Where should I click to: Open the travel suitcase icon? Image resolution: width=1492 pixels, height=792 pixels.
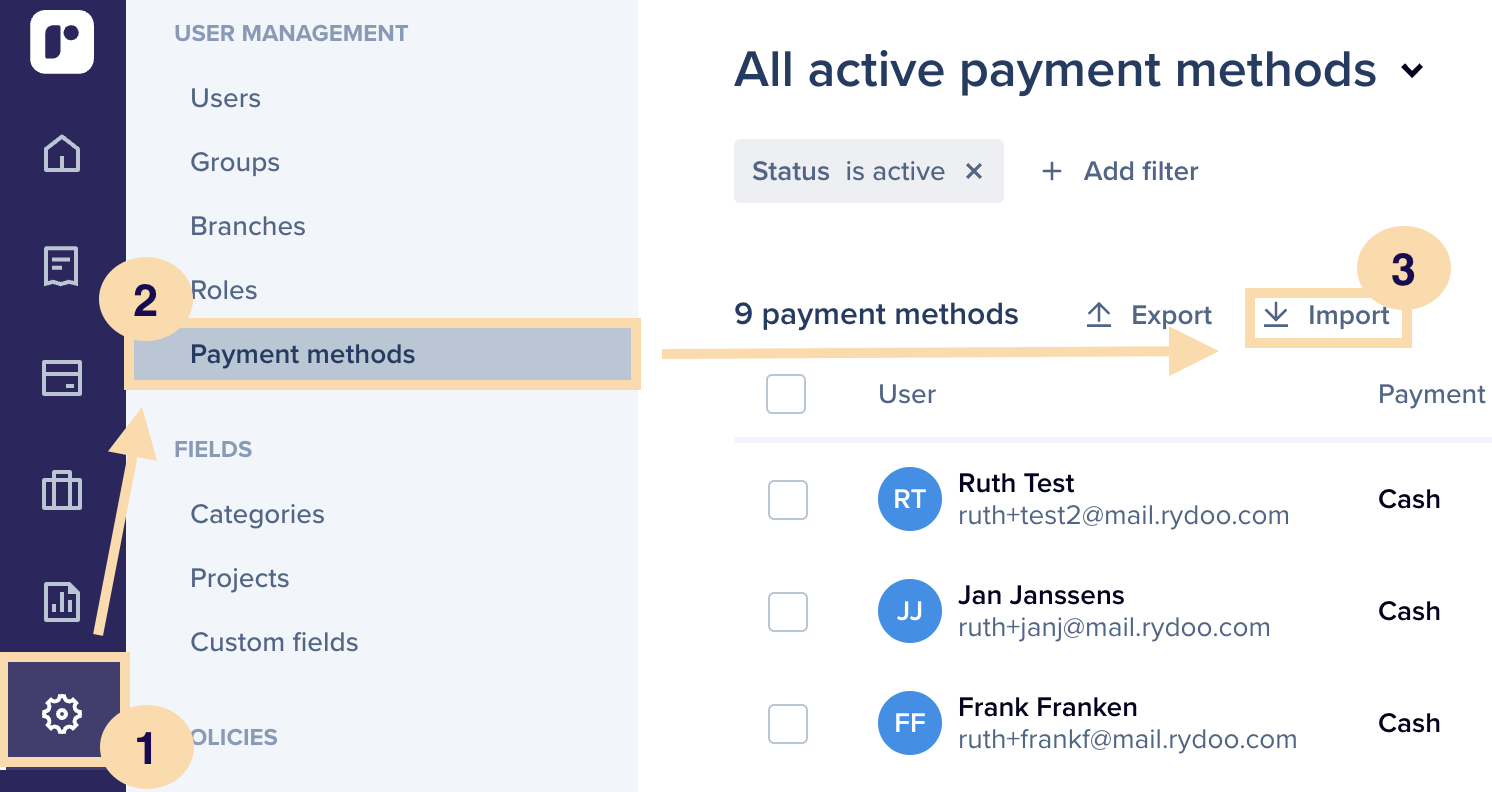pyautogui.click(x=62, y=491)
